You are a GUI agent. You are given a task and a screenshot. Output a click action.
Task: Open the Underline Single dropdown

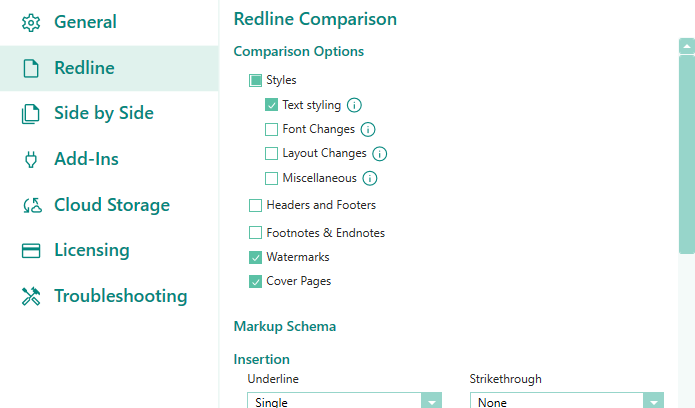tap(344, 400)
